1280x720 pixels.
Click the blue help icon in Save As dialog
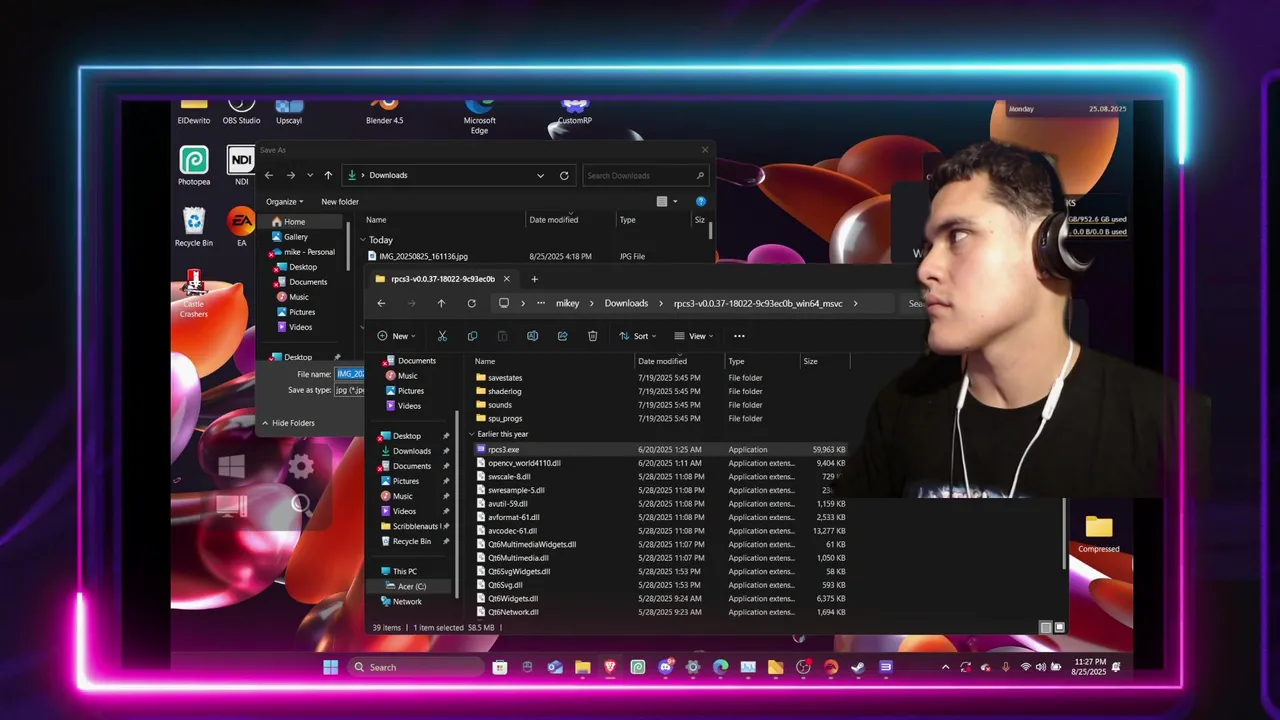tap(700, 201)
